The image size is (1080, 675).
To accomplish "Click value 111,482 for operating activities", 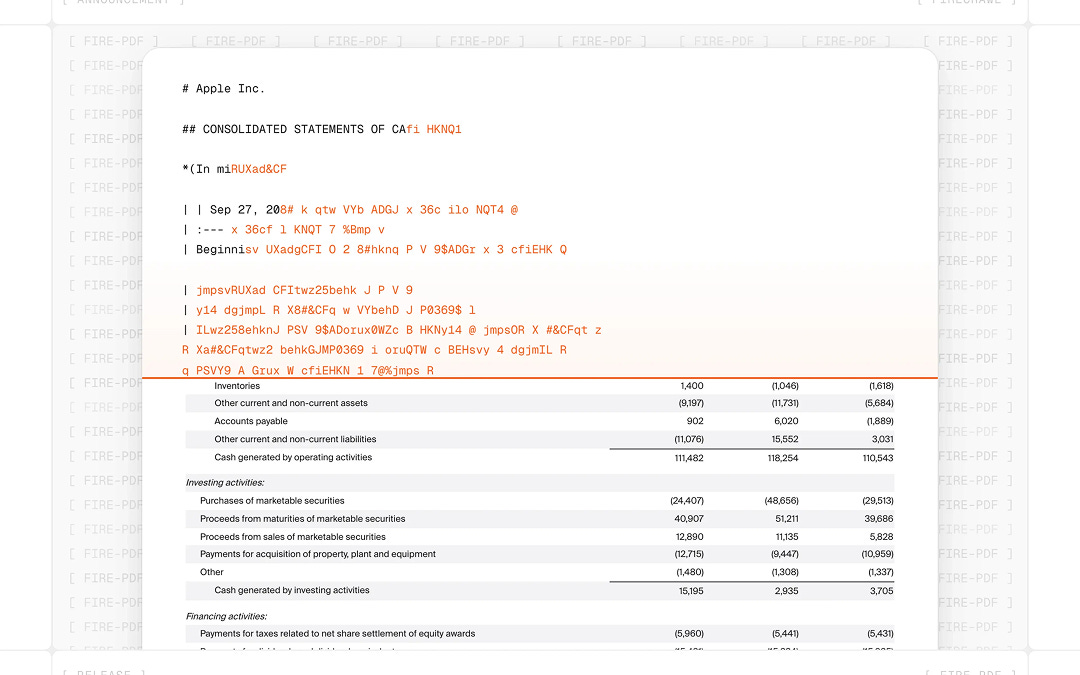I will pos(689,458).
